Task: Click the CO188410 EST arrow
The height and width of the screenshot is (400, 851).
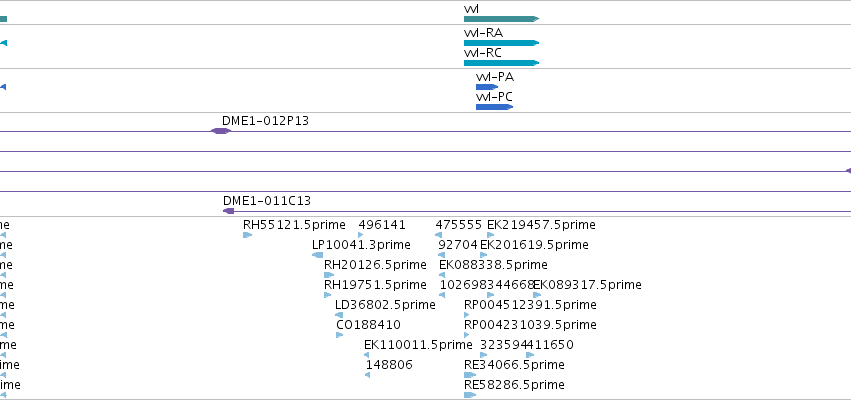Action: point(340,335)
